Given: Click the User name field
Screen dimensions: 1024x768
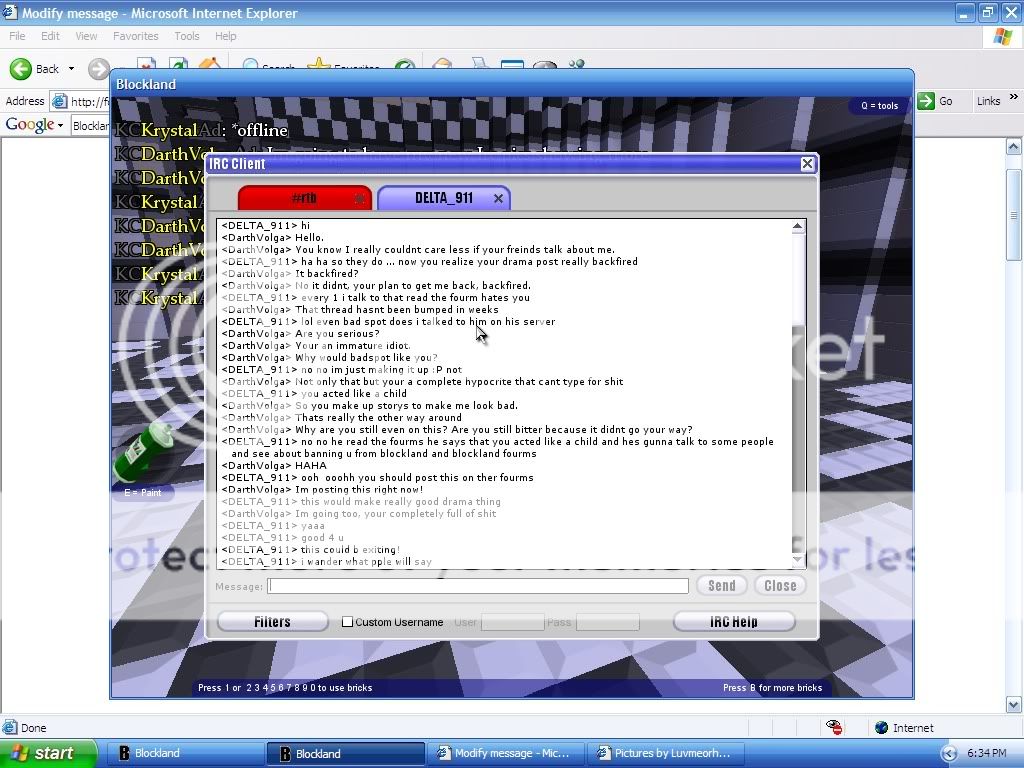Looking at the screenshot, I should pyautogui.click(x=512, y=622).
